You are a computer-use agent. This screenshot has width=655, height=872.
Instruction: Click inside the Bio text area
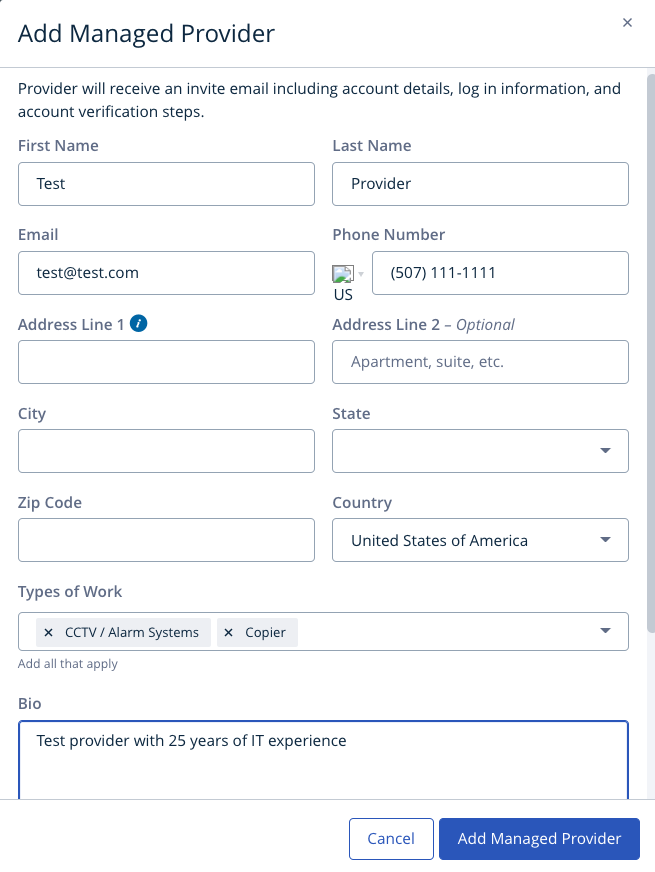pyautogui.click(x=323, y=765)
